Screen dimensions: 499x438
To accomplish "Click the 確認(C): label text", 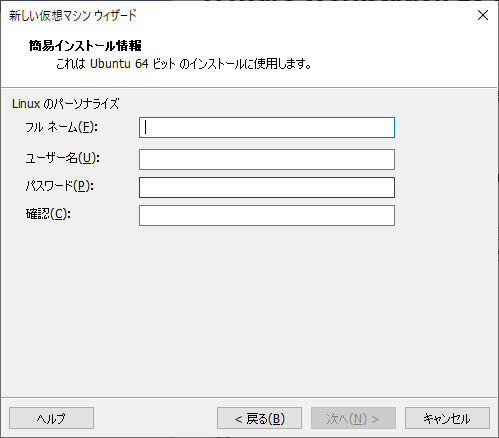I will click(48, 214).
